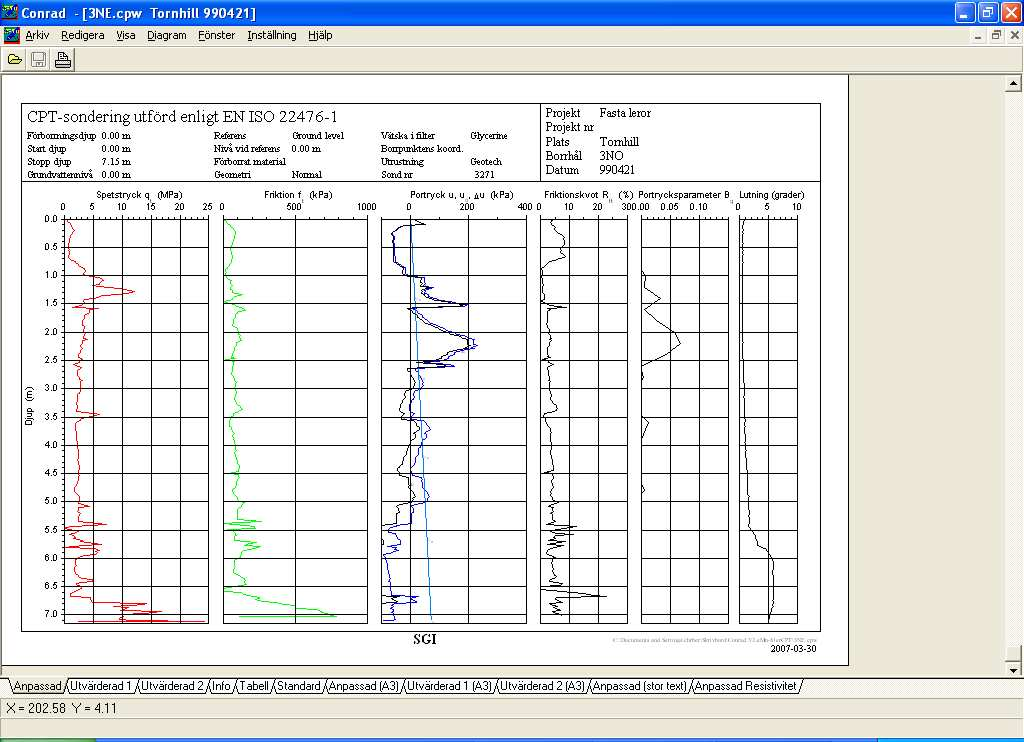Screen dimensions: 1024x742
Task: Click the document icon left of Arkiv menu
Action: 11,35
